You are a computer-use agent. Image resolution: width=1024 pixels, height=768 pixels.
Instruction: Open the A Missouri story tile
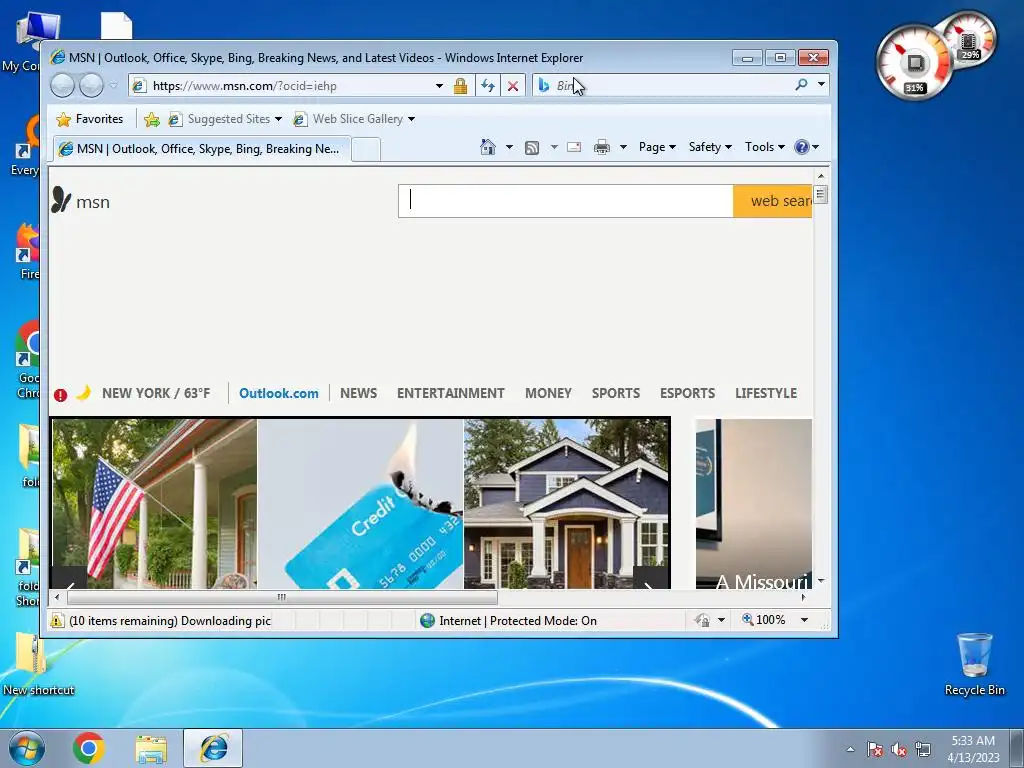coord(754,504)
